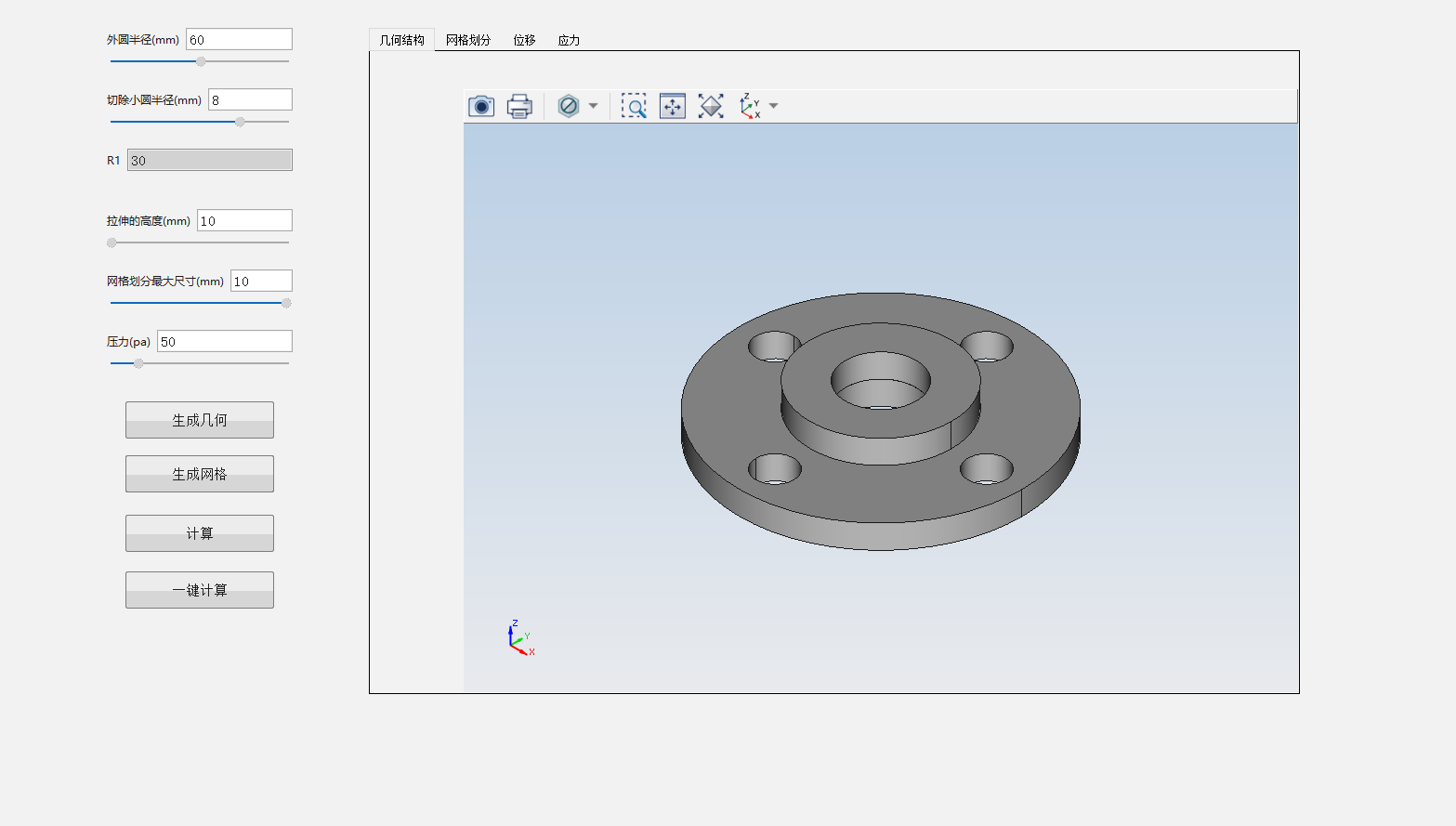
Task: Open the transparency icon's dropdown arrow
Action: 593,106
